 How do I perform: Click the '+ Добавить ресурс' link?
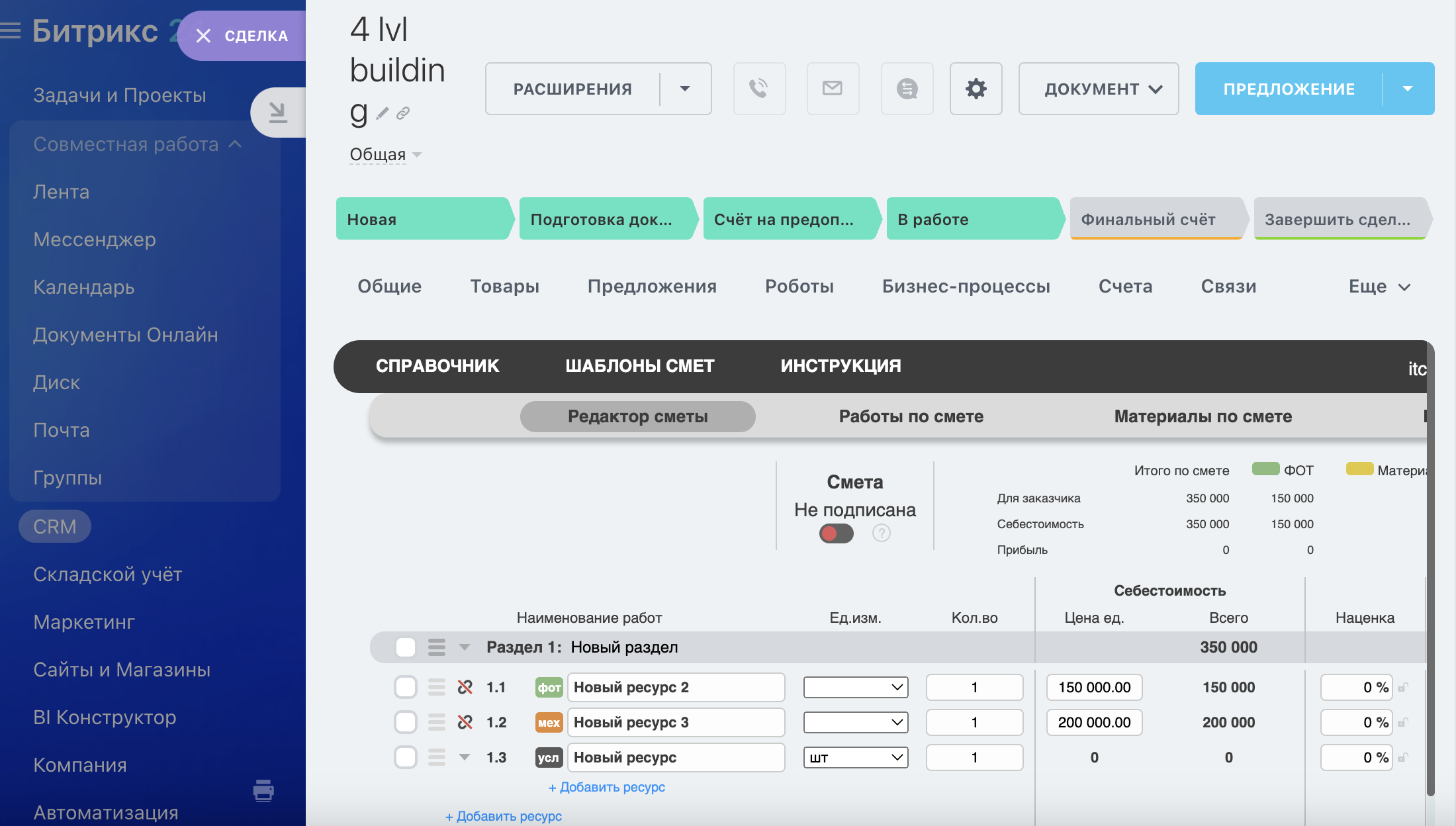(x=606, y=787)
